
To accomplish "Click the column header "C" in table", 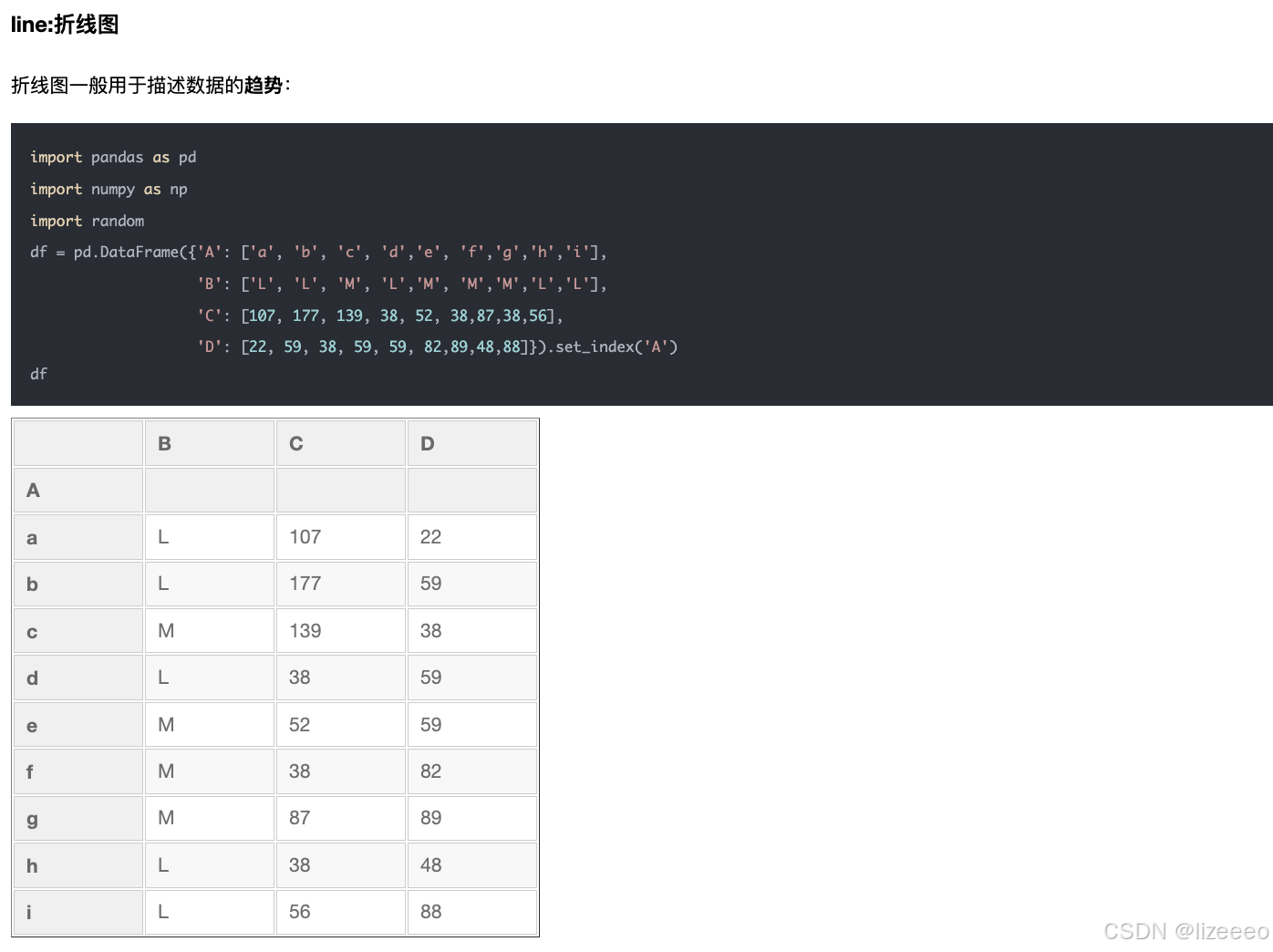I will click(x=295, y=443).
